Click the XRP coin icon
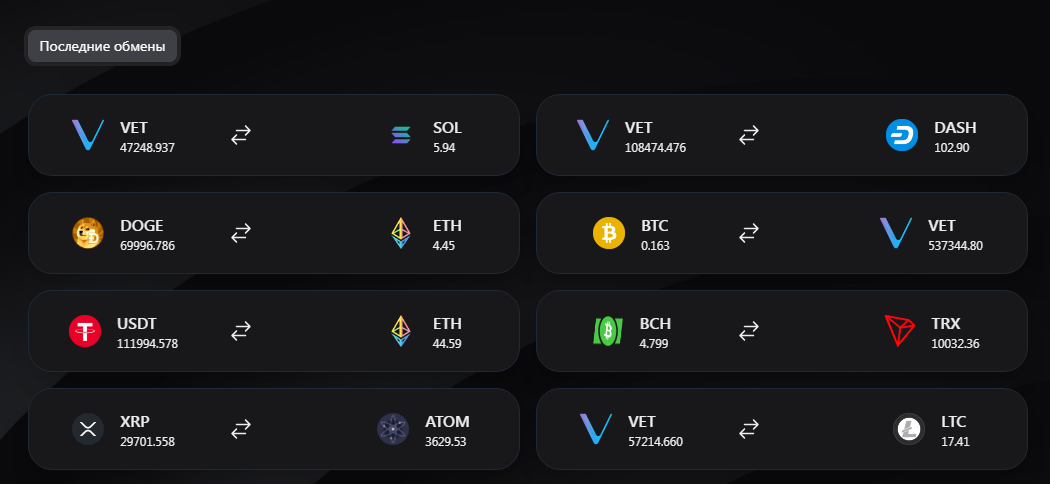This screenshot has width=1050, height=484. [x=88, y=429]
